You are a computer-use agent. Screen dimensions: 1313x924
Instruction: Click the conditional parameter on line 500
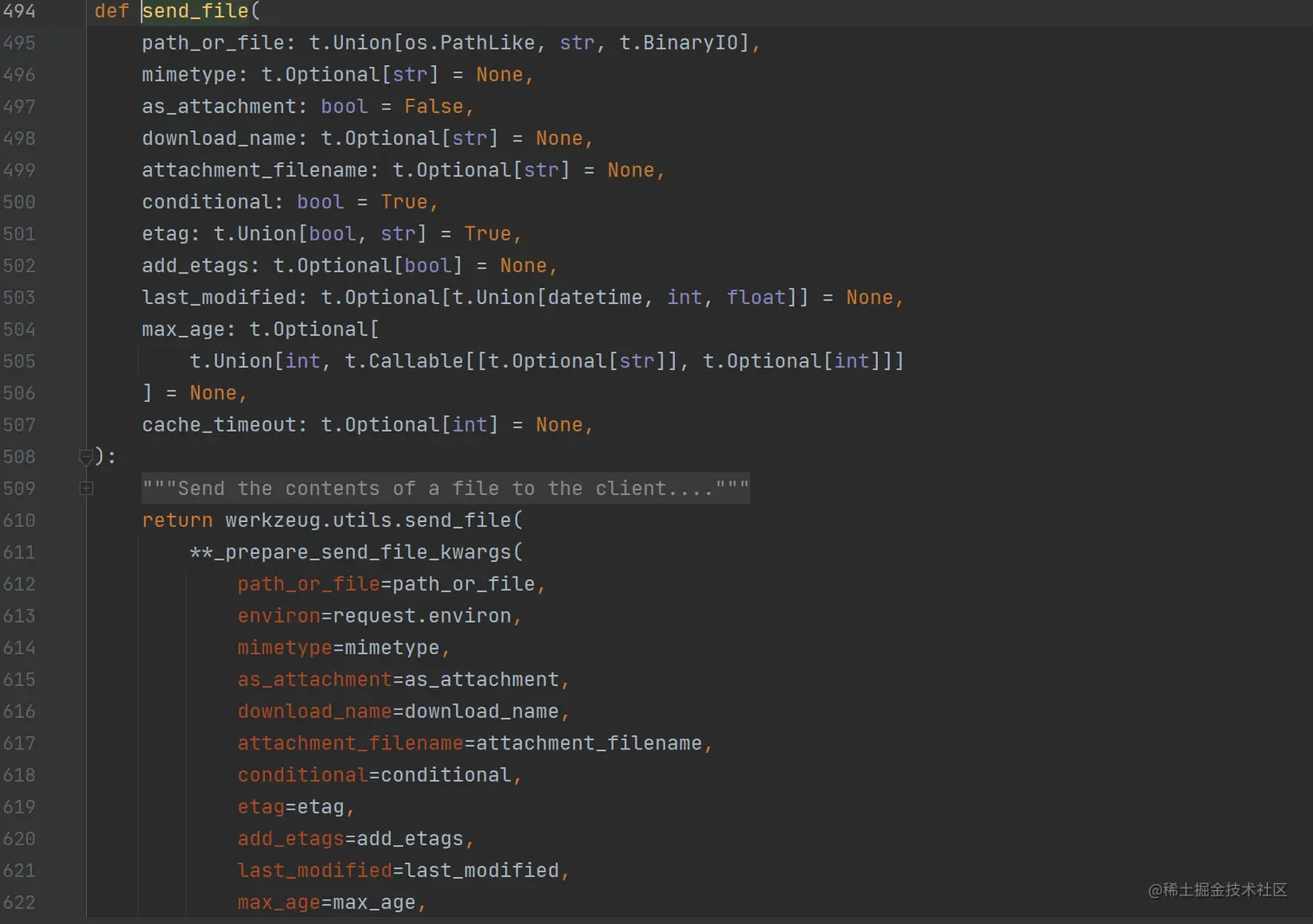[x=208, y=202]
